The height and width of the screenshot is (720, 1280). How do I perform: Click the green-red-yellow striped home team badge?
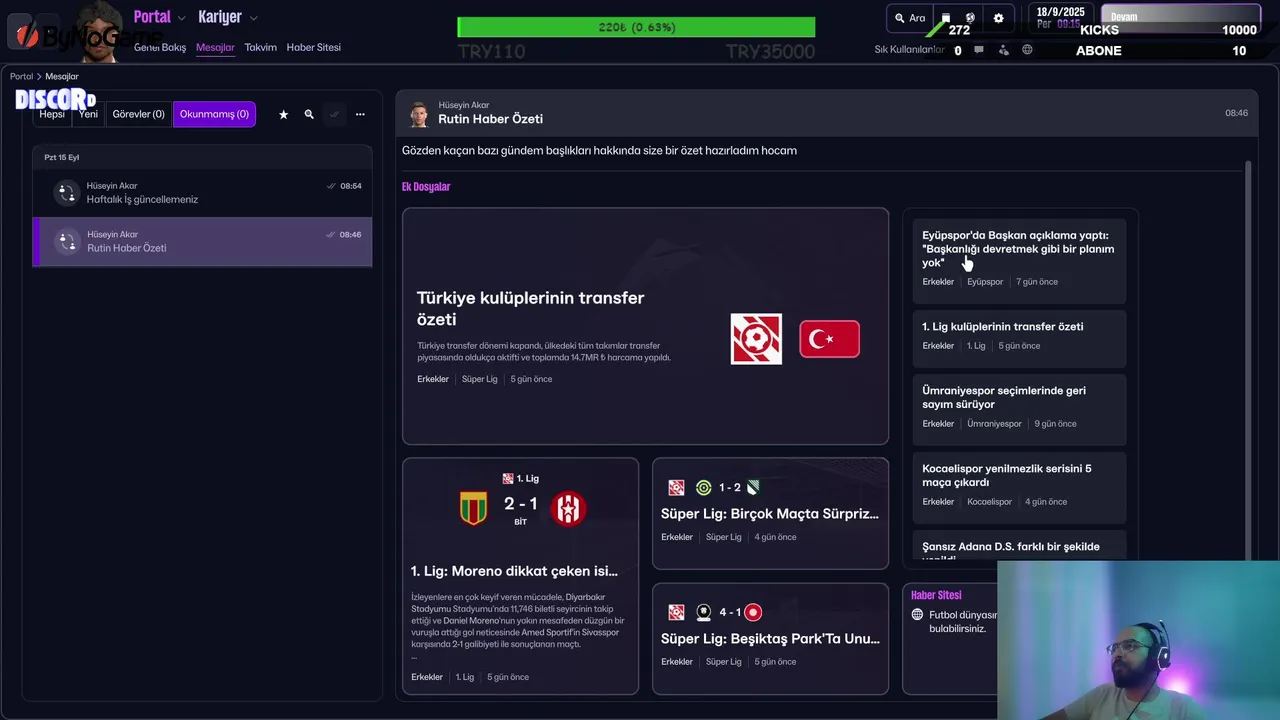(473, 509)
